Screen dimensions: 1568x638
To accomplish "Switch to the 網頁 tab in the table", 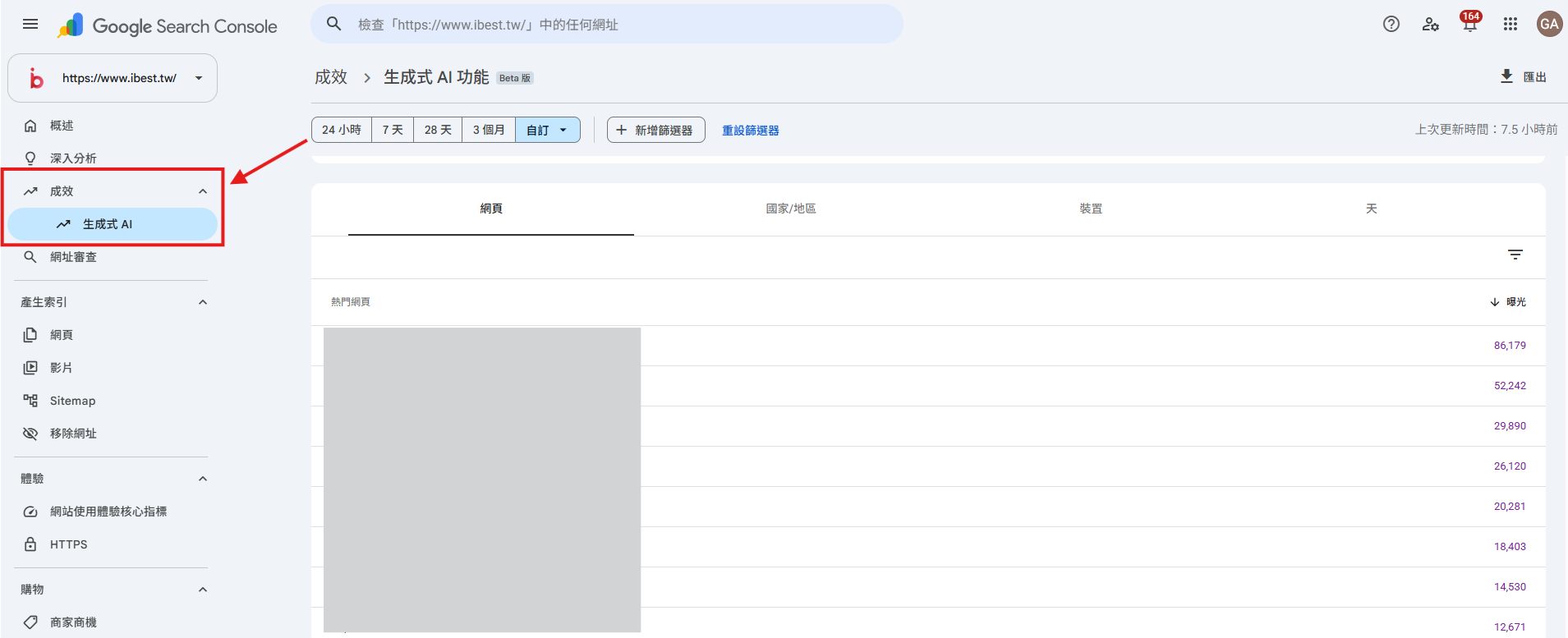I will [x=491, y=209].
